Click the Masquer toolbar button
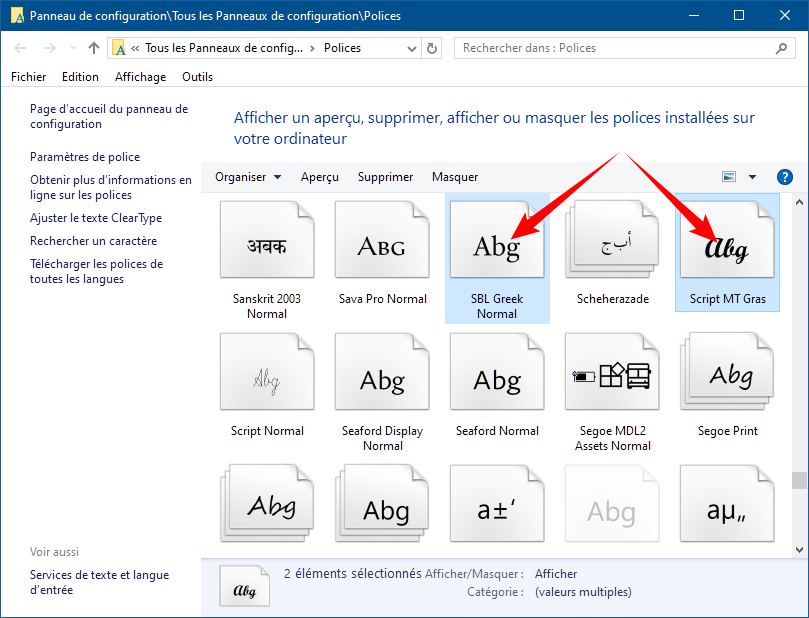809x618 pixels. coord(455,177)
